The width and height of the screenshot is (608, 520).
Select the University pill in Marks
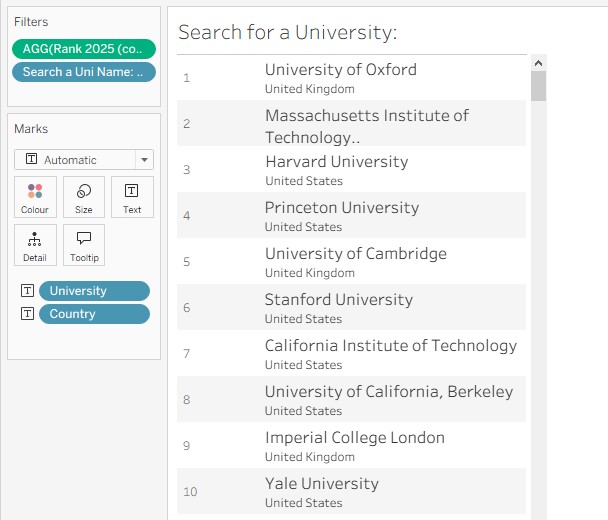[x=94, y=291]
